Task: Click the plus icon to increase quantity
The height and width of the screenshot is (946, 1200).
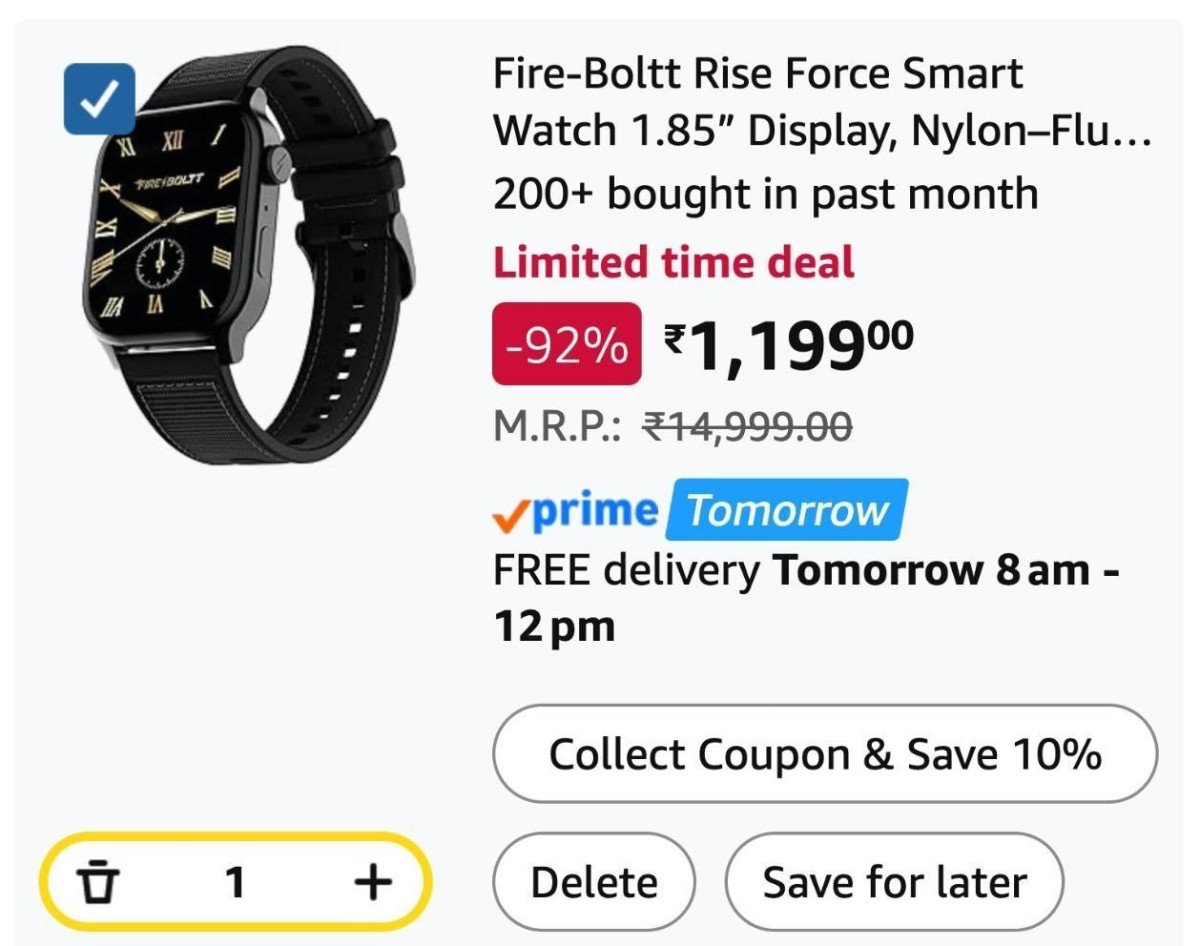Action: click(x=372, y=881)
